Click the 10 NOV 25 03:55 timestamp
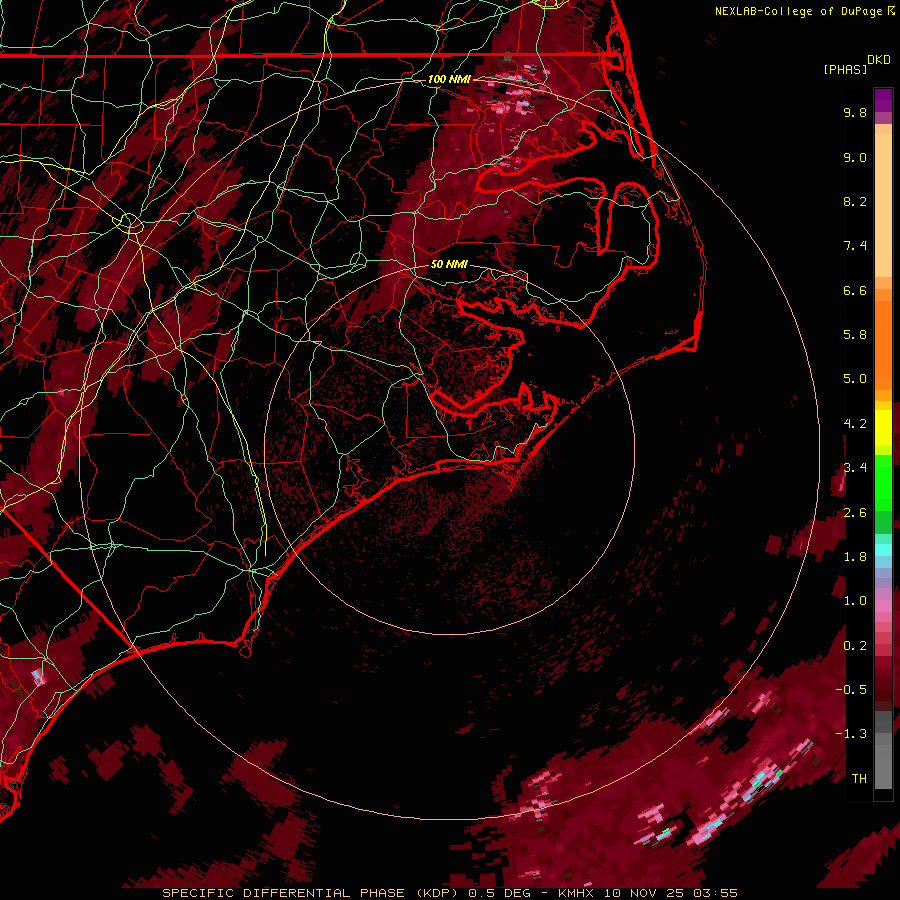The image size is (900, 900). click(x=670, y=893)
